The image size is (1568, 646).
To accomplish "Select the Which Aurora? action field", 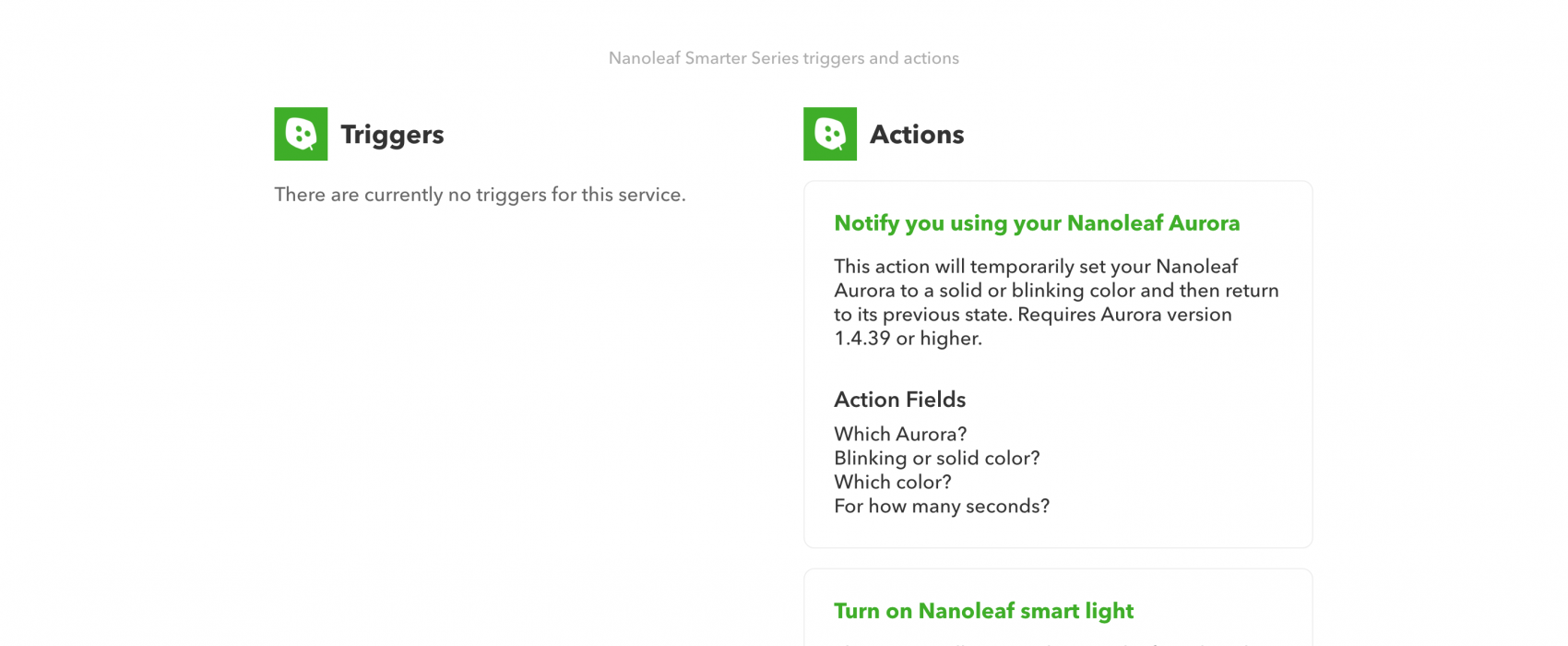I will (900, 434).
